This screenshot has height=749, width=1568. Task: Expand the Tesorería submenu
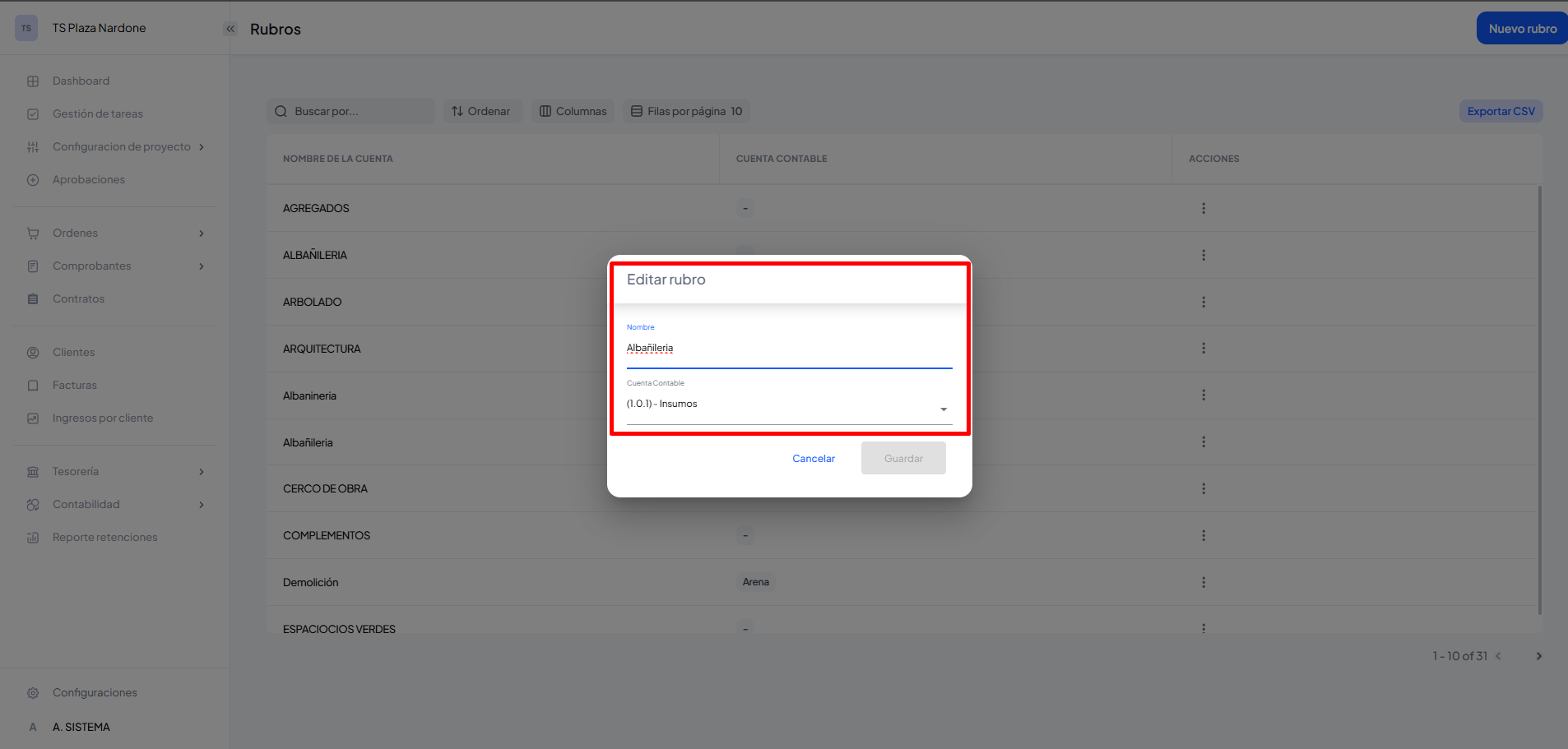coord(201,472)
